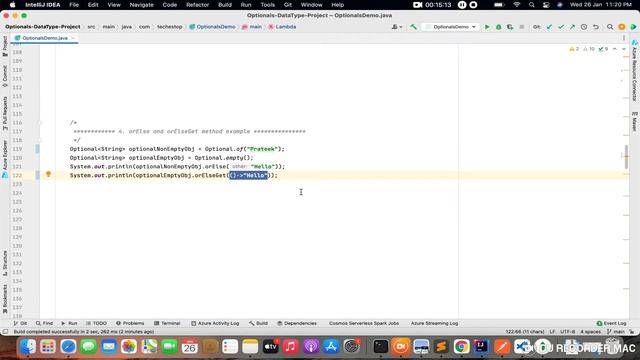Open the Project tool window
The height and width of the screenshot is (360, 640).
pos(5,46)
